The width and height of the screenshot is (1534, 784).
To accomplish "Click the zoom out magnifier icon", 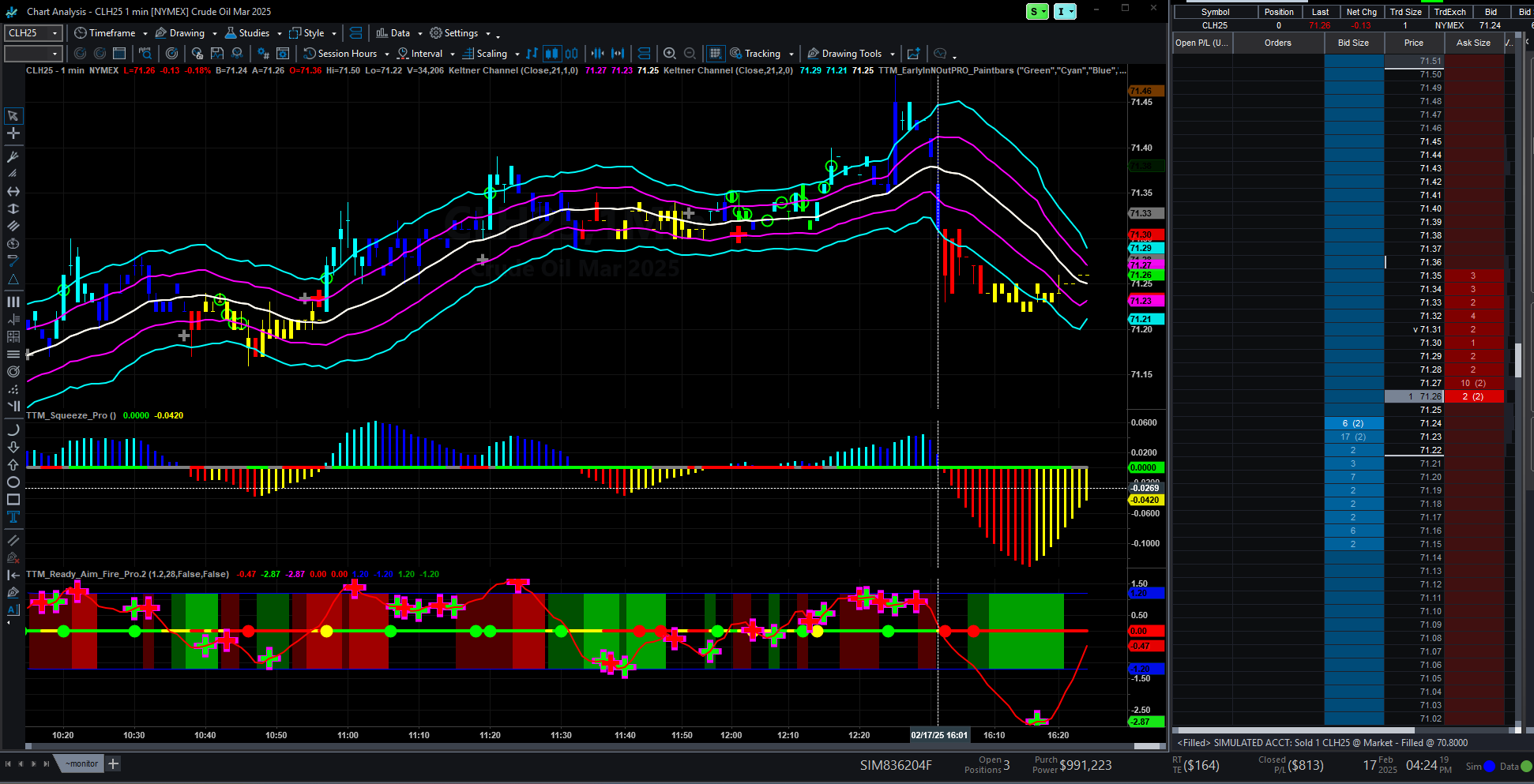I will tap(690, 54).
